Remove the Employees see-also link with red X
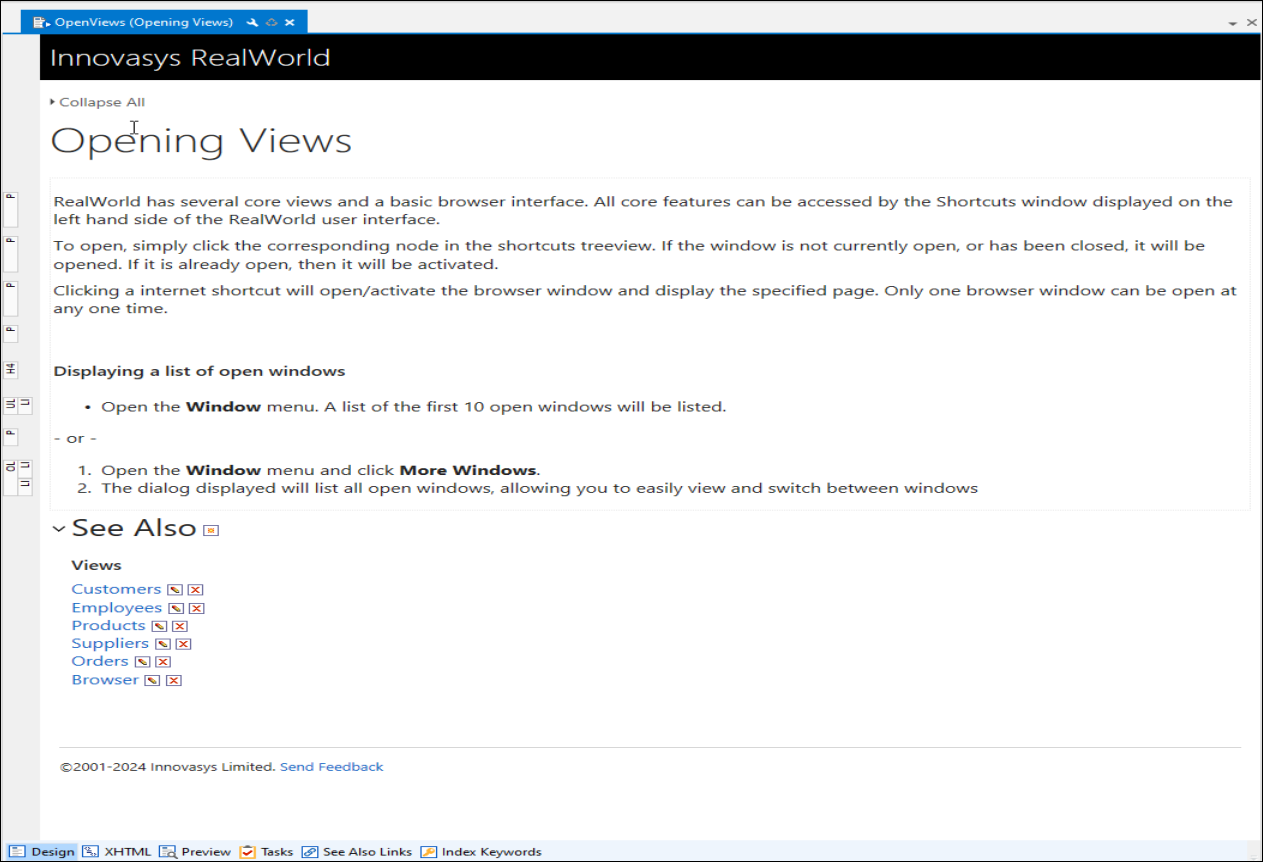Viewport: 1263px width, 862px height. [x=196, y=608]
